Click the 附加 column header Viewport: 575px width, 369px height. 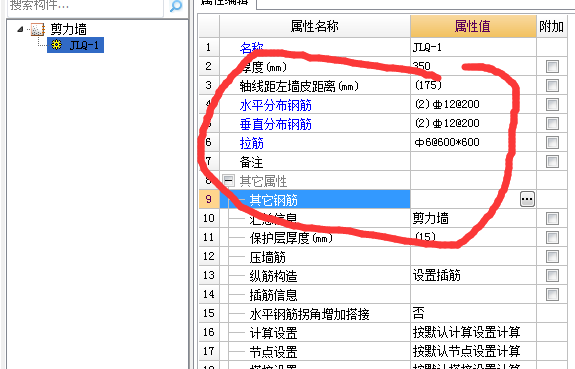(552, 26)
